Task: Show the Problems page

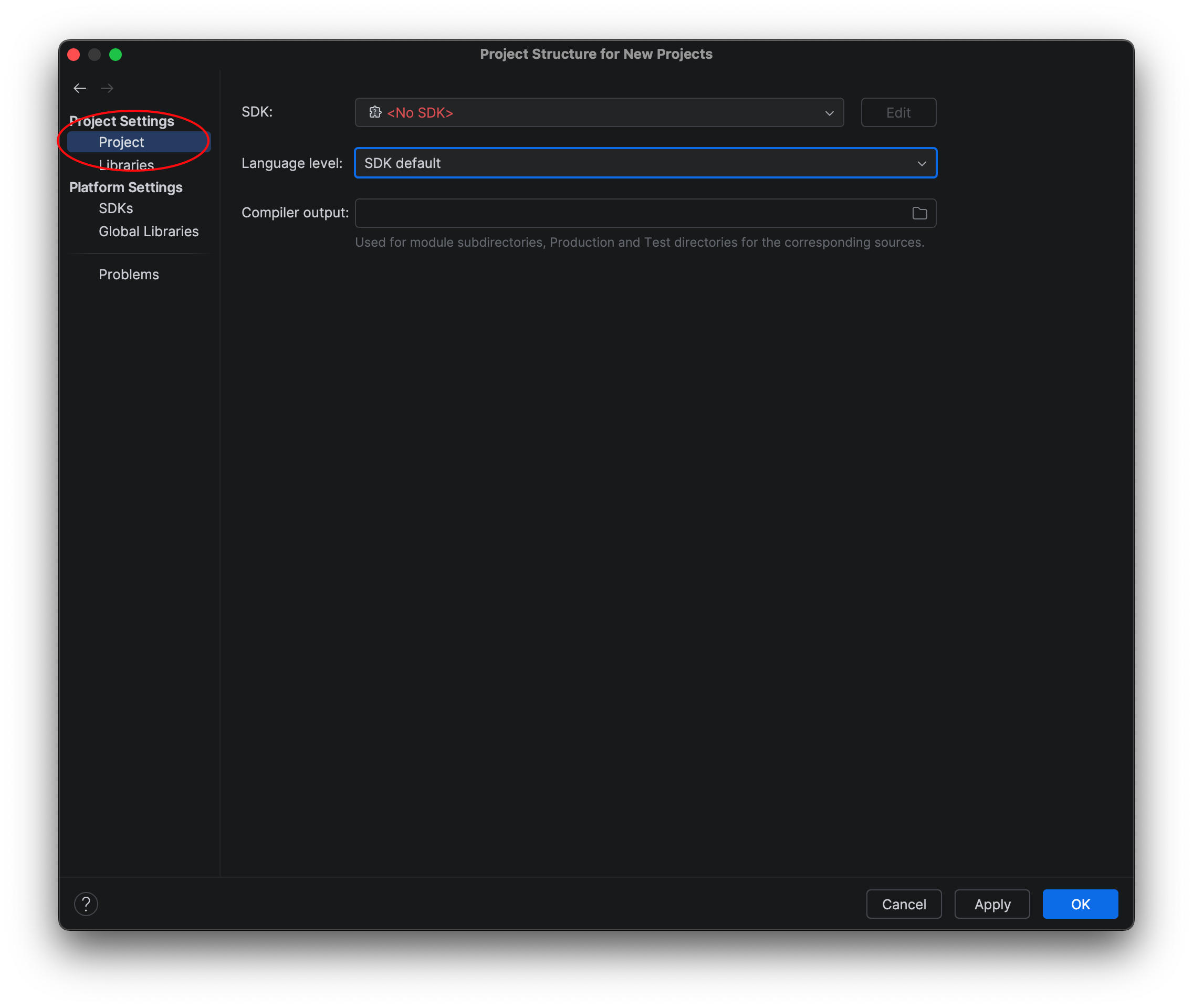Action: (129, 274)
